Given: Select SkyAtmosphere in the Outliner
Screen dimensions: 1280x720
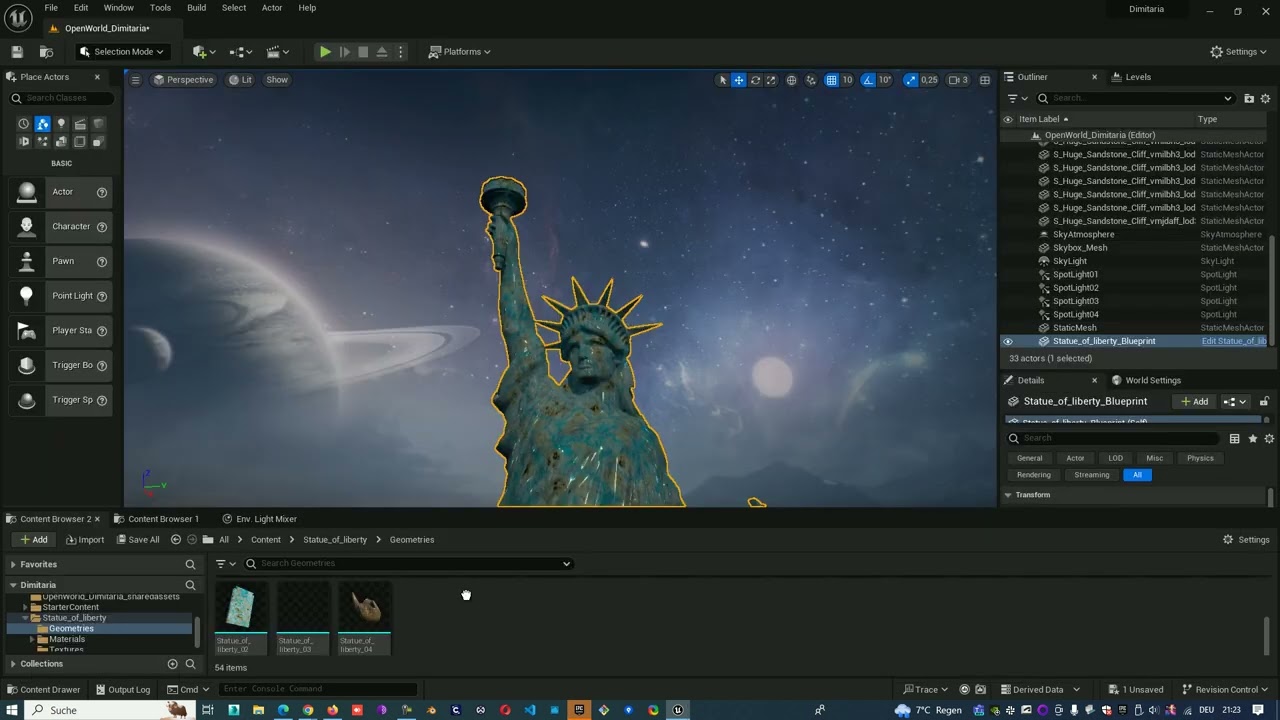Looking at the screenshot, I should (1083, 235).
